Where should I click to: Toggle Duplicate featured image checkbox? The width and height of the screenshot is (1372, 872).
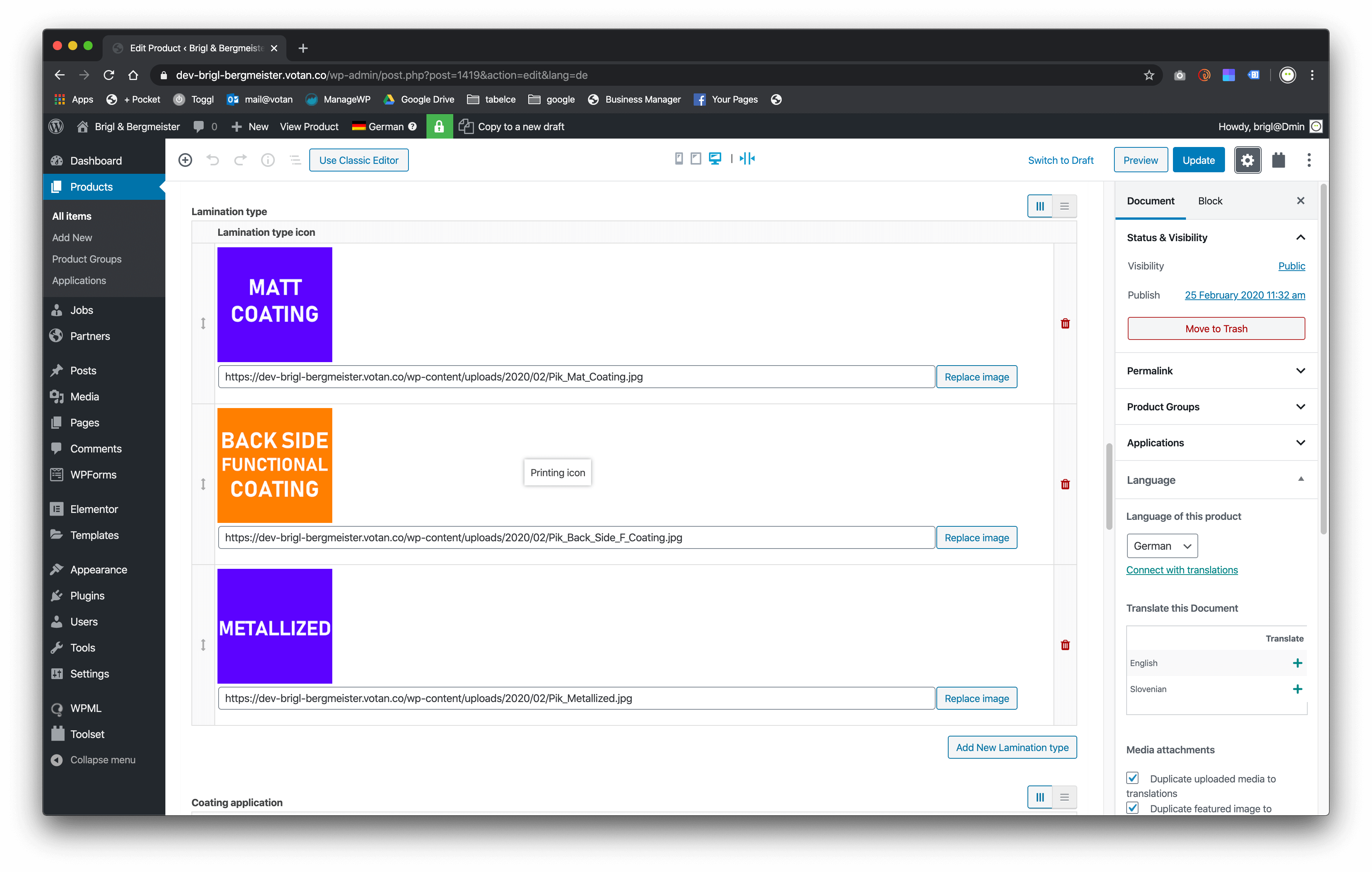point(1133,808)
